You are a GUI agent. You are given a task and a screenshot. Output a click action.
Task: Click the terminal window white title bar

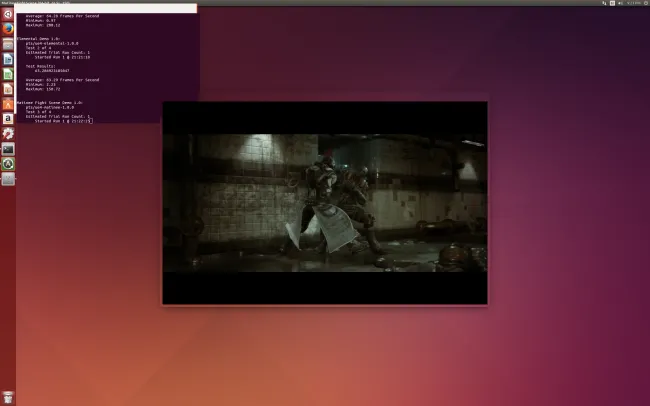[x=106, y=8]
